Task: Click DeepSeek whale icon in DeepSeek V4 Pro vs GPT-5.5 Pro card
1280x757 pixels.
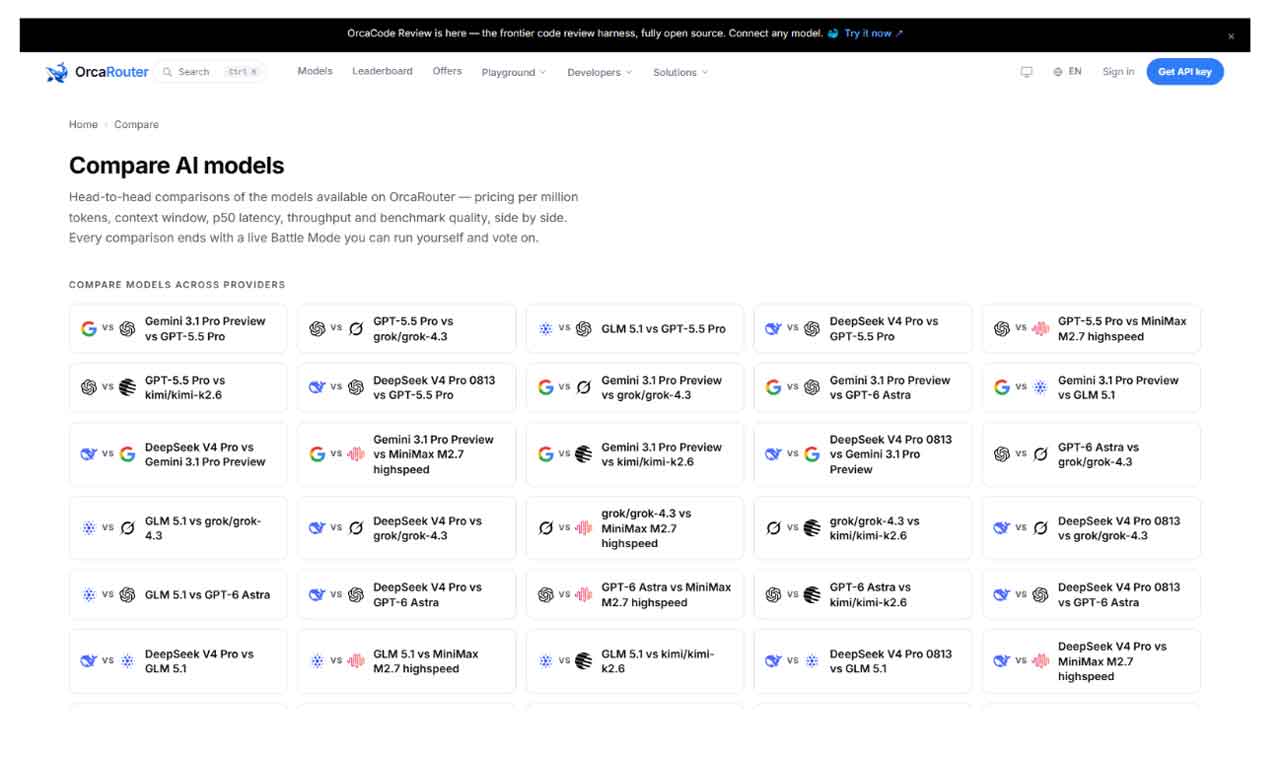Action: (773, 328)
